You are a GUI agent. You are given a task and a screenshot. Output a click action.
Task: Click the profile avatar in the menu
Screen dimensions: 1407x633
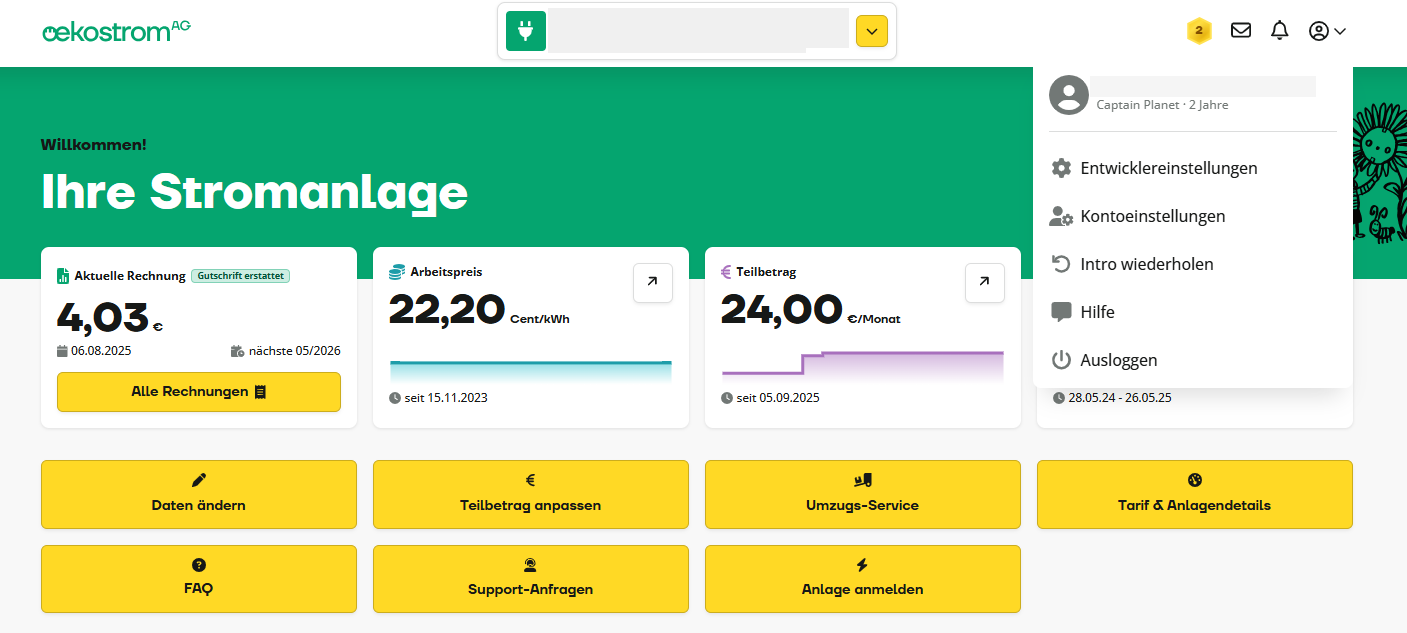pos(1069,95)
